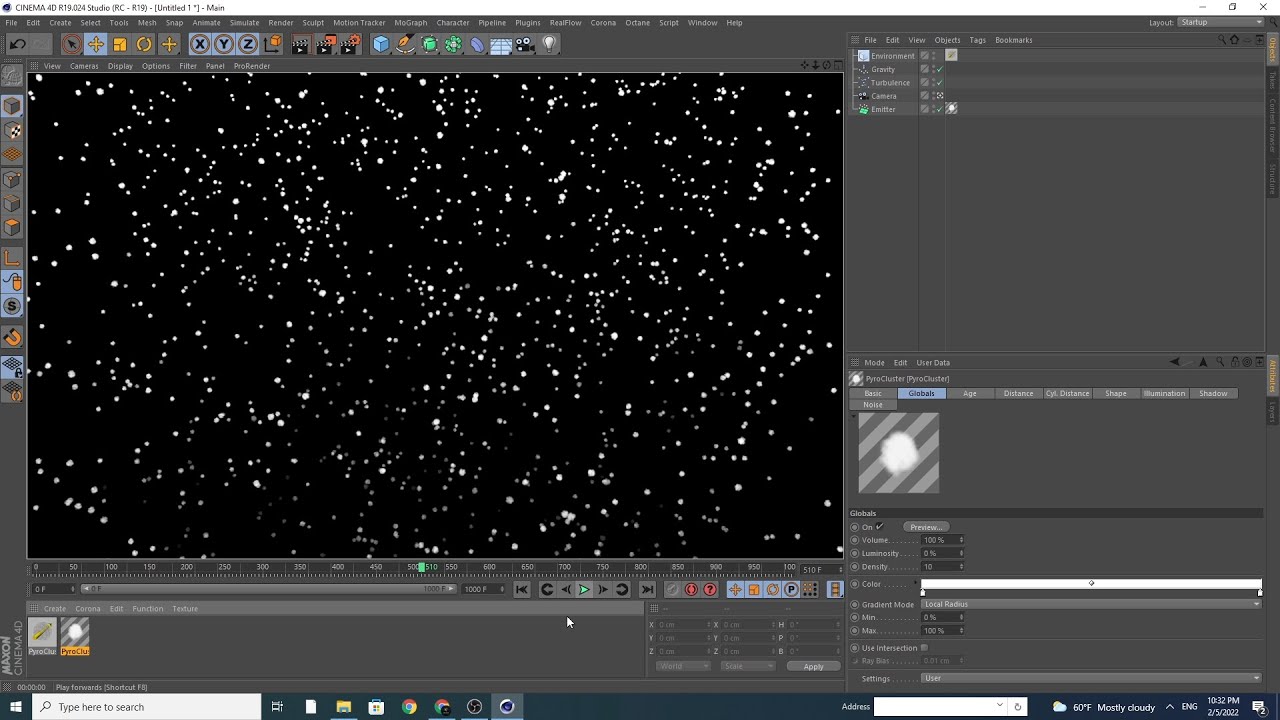This screenshot has width=1280, height=720.
Task: Toggle Gravity enabled checkmark
Action: [x=939, y=69]
